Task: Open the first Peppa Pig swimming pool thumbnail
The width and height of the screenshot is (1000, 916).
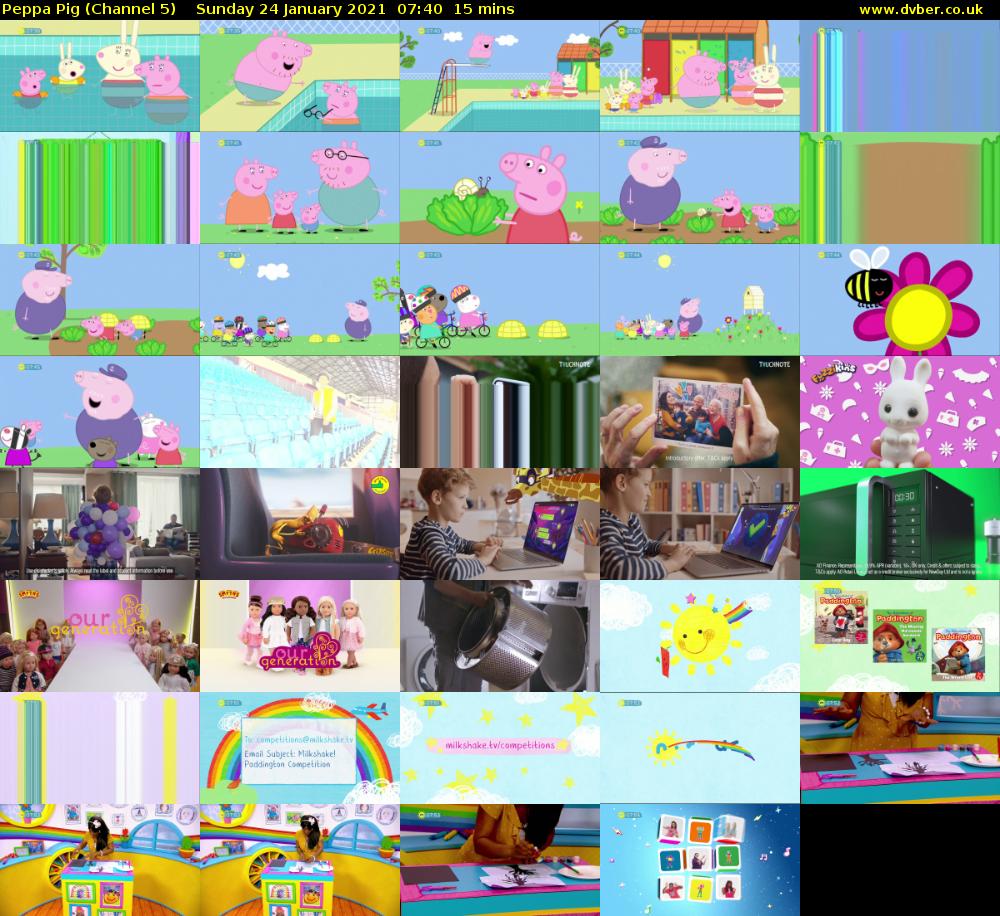Action: (100, 74)
